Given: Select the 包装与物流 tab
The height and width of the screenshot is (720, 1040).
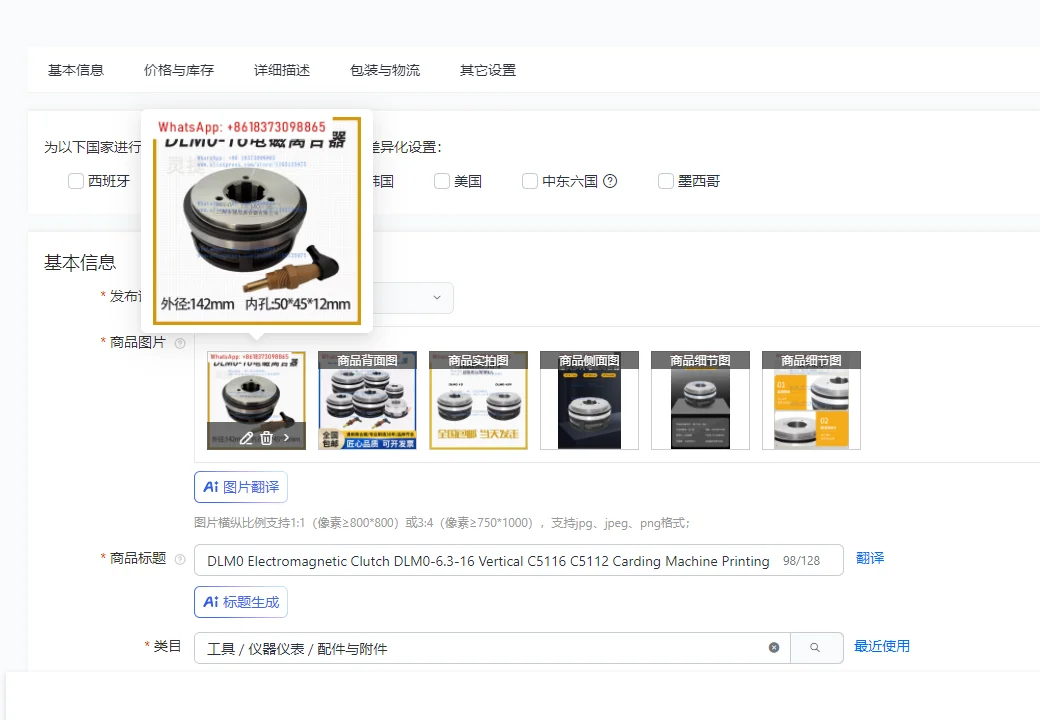Looking at the screenshot, I should click(x=385, y=70).
